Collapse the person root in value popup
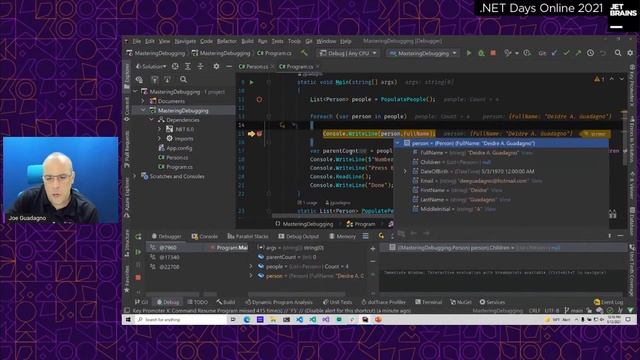 coord(398,143)
